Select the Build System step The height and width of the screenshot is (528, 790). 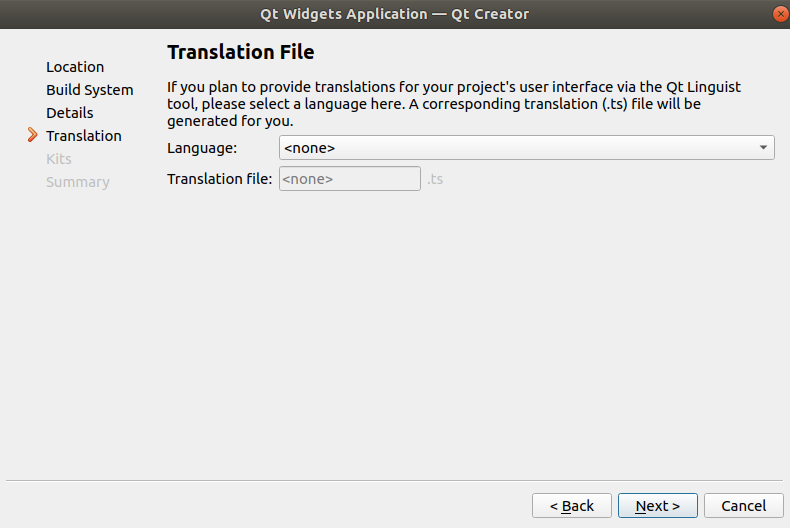(90, 90)
